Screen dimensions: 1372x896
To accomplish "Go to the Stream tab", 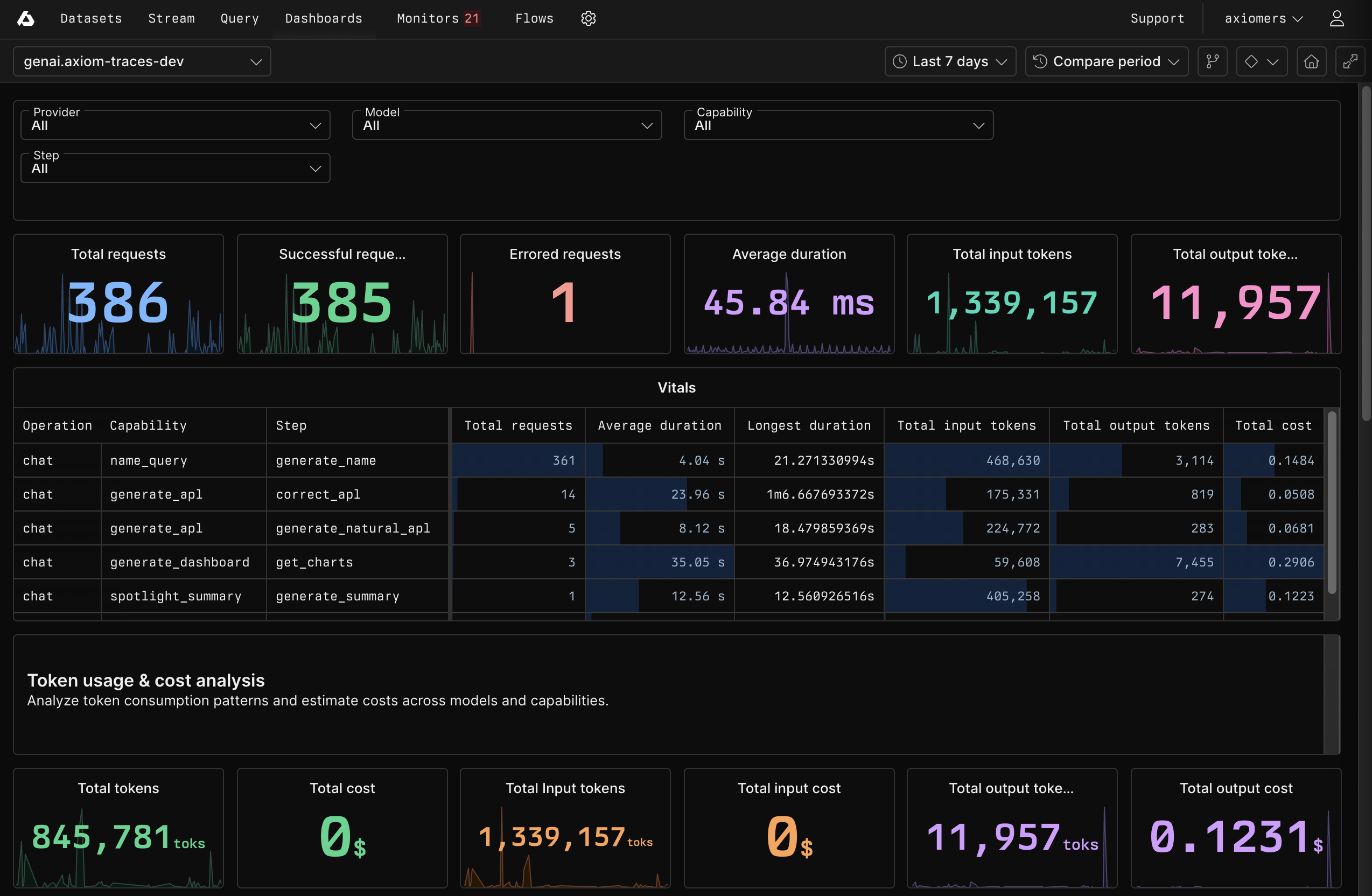I will click(171, 18).
